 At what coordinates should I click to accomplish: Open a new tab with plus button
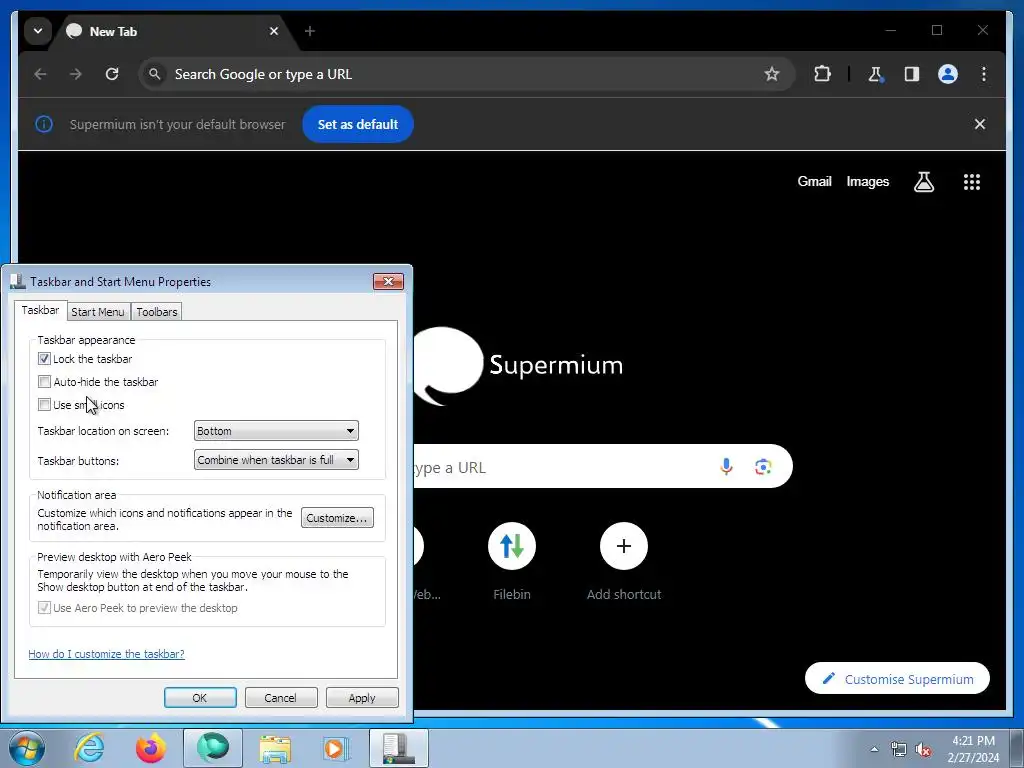click(310, 31)
